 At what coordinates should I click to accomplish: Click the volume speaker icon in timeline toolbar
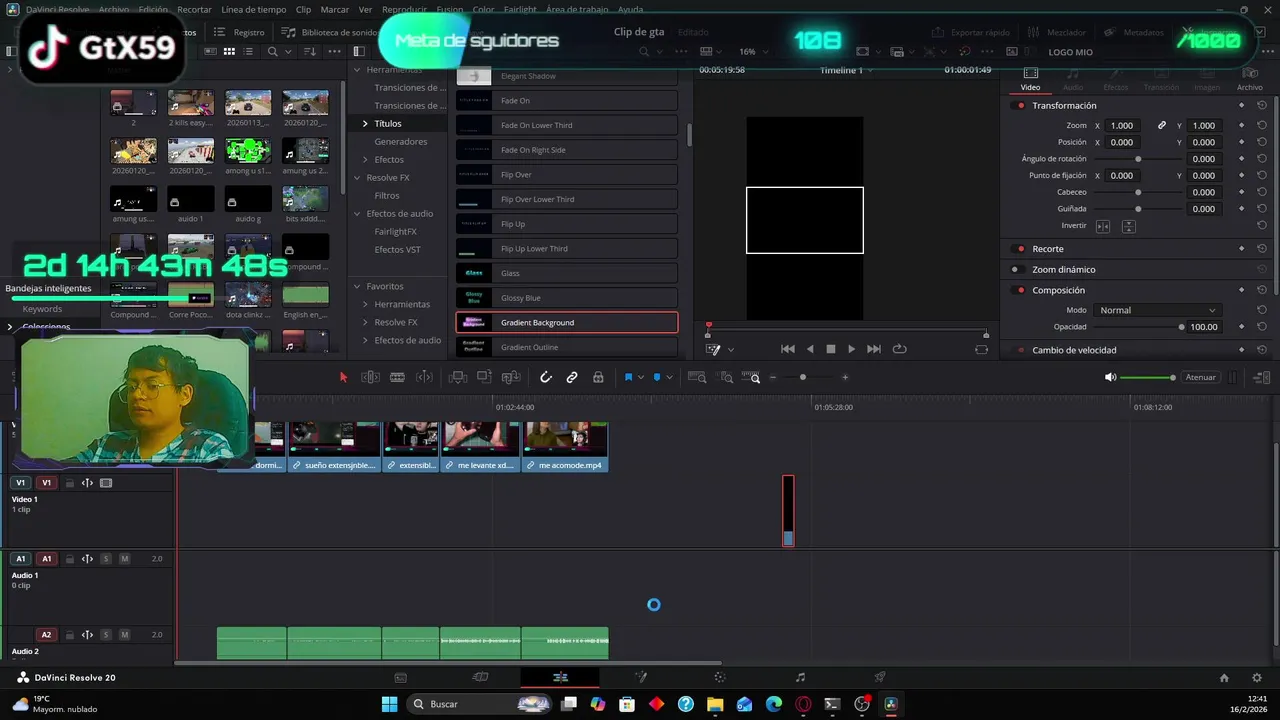[1110, 377]
